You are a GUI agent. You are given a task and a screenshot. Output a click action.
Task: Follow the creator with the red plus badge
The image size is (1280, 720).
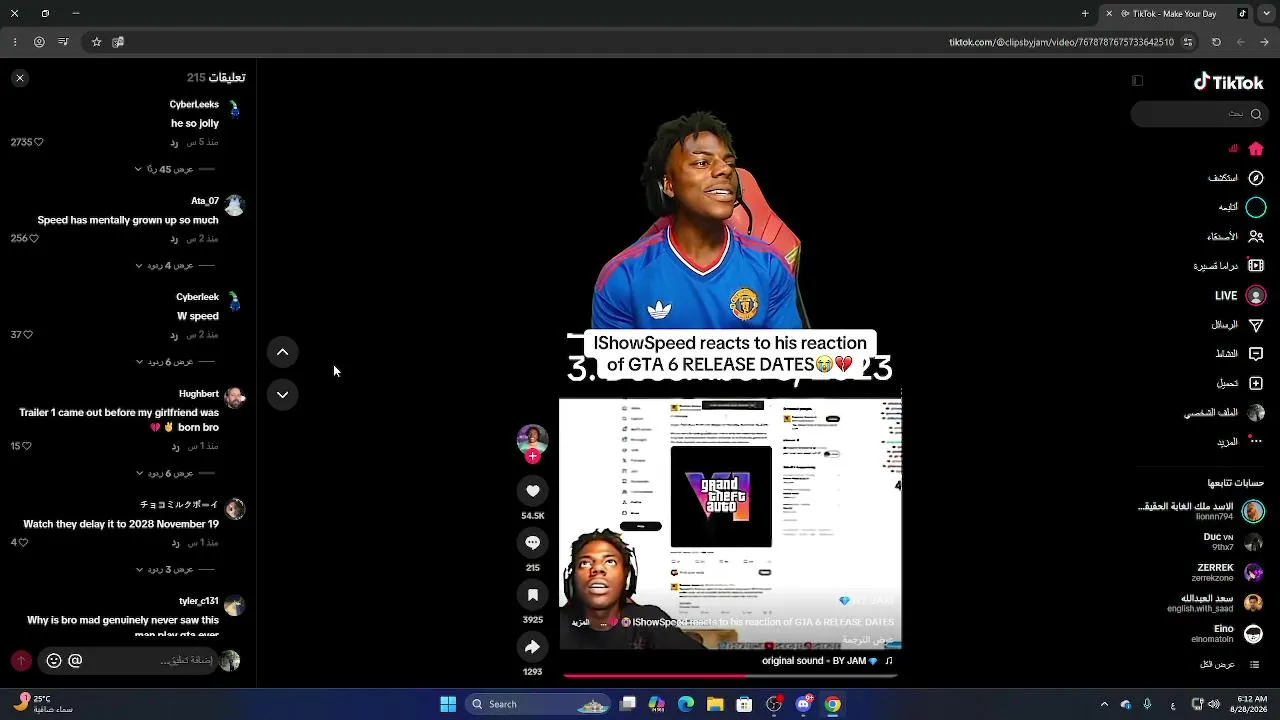(532, 457)
